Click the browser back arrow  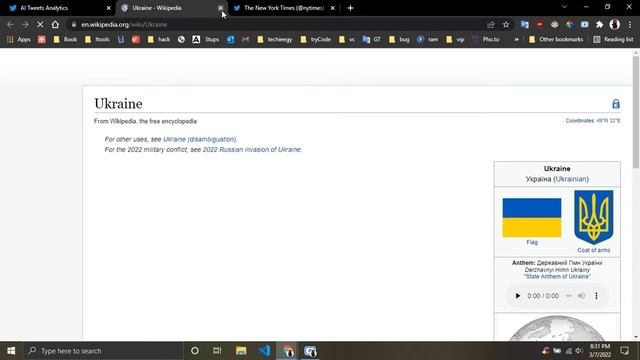pyautogui.click(x=10, y=24)
